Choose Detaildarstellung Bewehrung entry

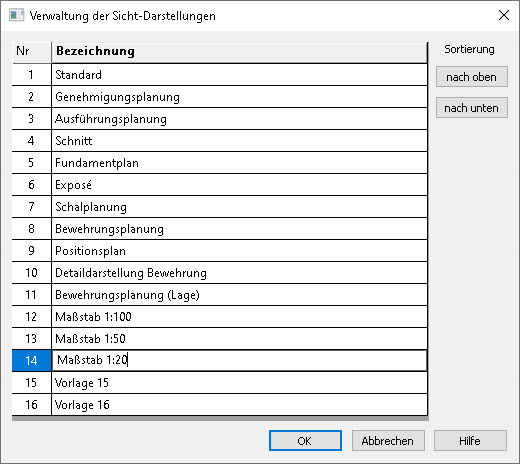click(x=239, y=273)
